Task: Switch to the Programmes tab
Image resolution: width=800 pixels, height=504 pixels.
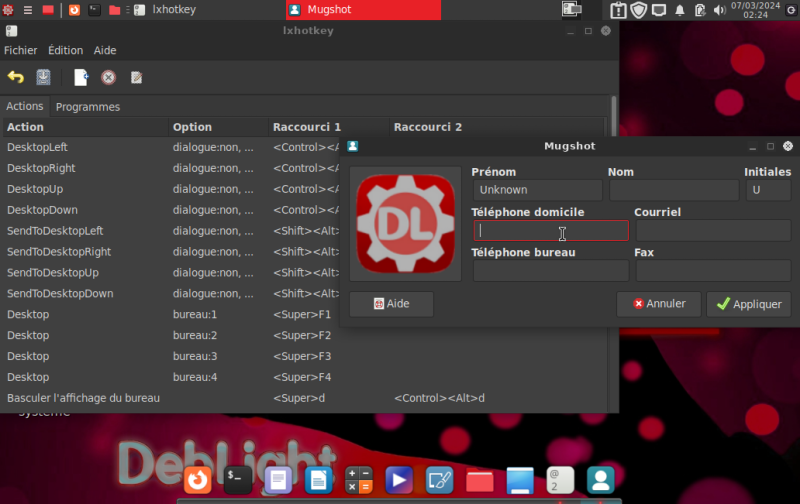Action: 88,107
